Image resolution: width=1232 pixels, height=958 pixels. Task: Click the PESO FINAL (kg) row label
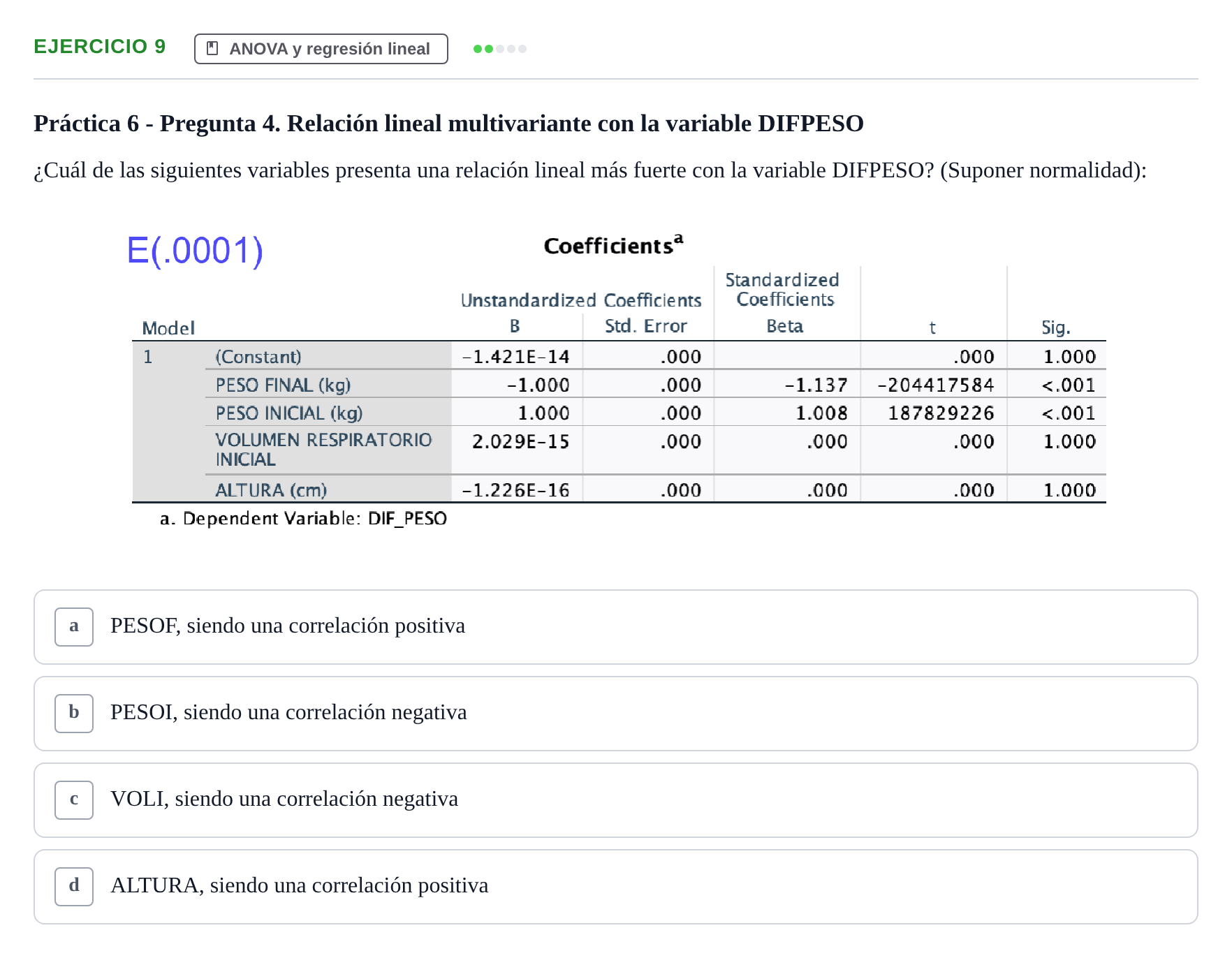pyautogui.click(x=283, y=385)
